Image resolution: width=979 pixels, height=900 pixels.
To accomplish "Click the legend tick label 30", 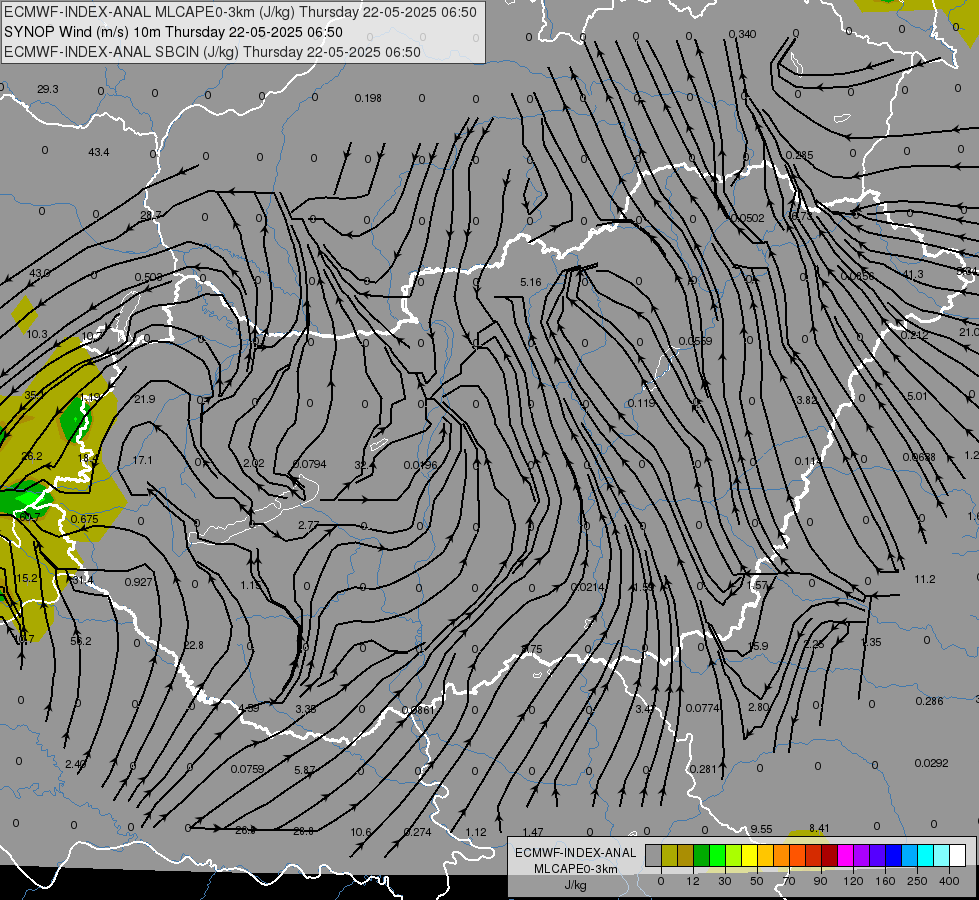I will pos(725,881).
